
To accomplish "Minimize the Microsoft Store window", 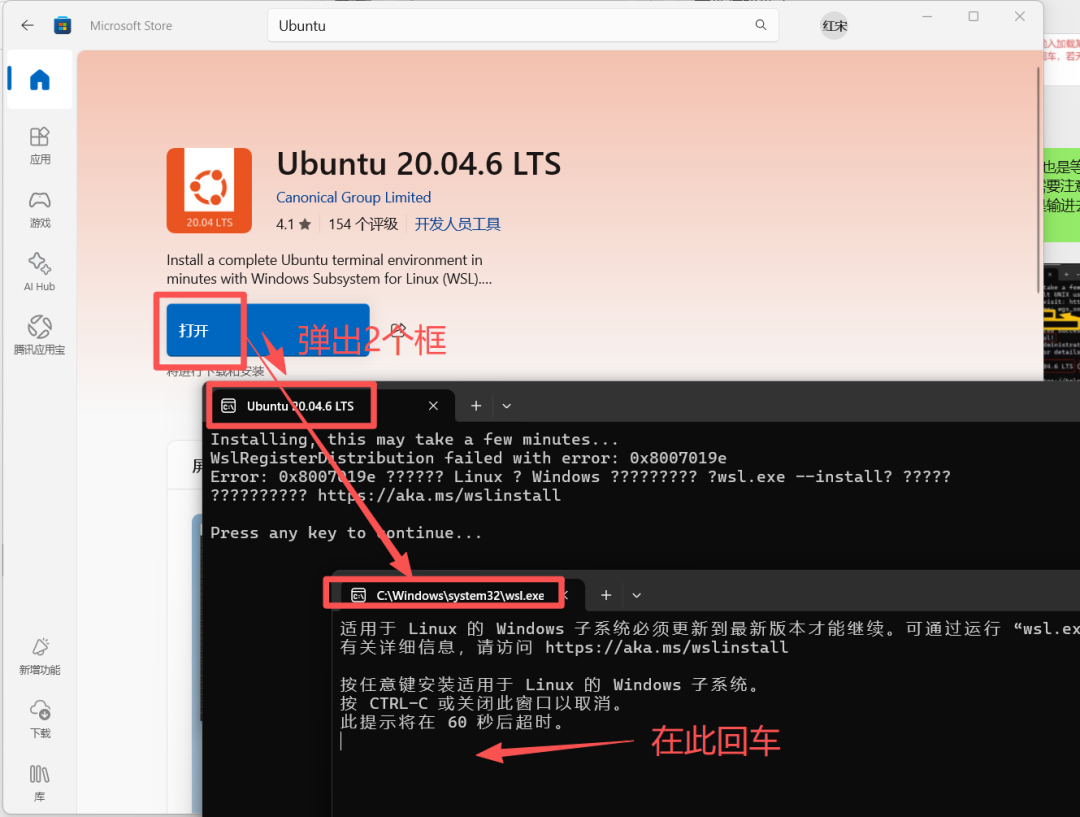I will [927, 16].
